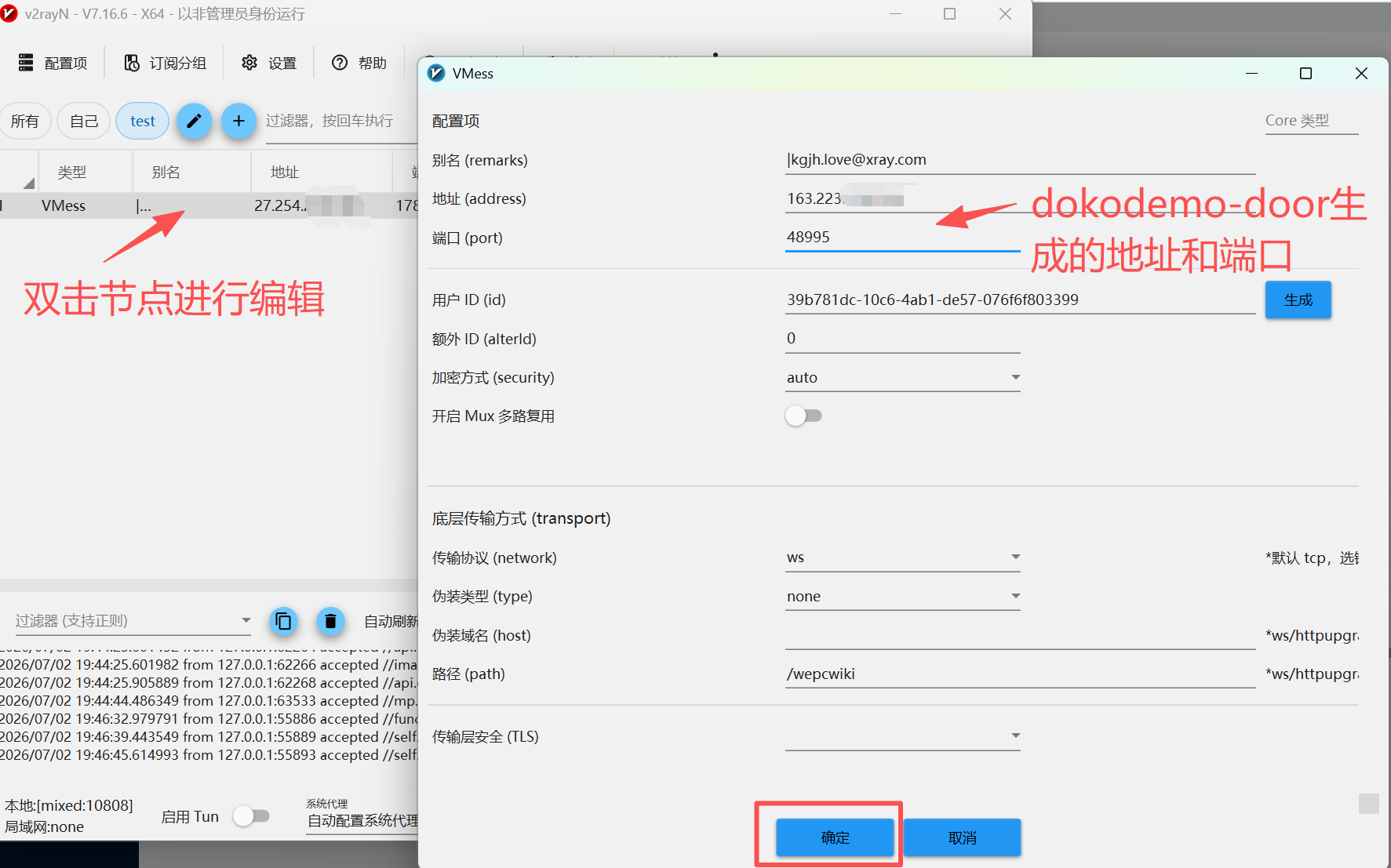Click the 端口 (port) input field
This screenshot has height=868, width=1391.
pos(902,238)
